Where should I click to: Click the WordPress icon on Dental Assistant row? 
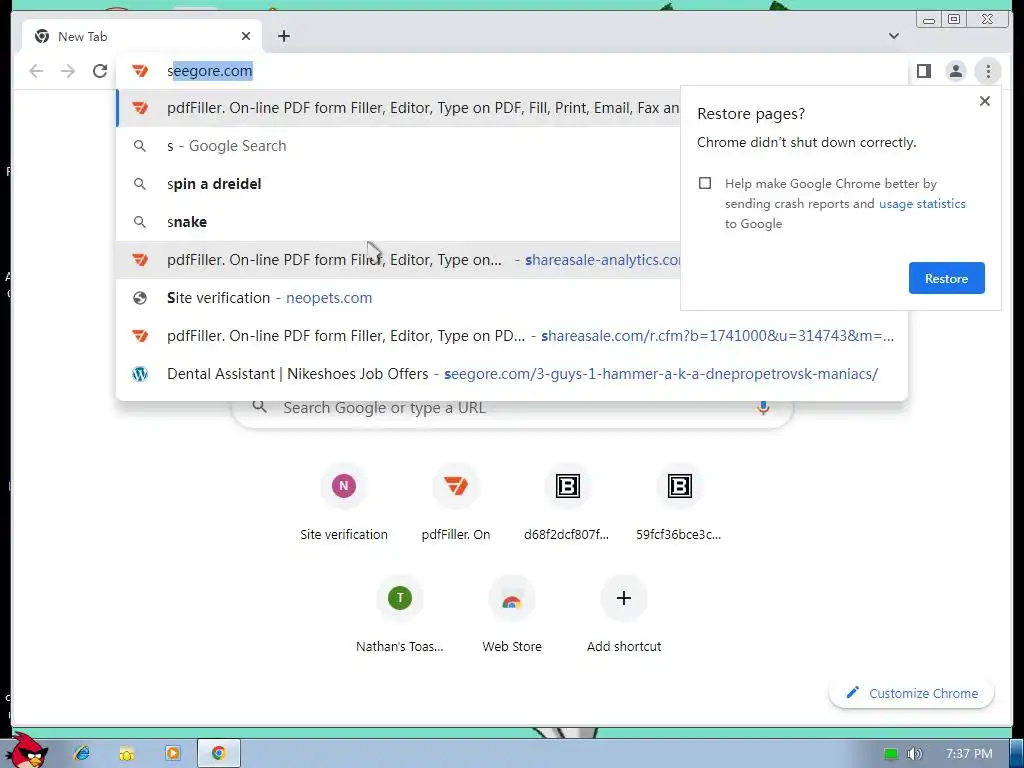140,374
